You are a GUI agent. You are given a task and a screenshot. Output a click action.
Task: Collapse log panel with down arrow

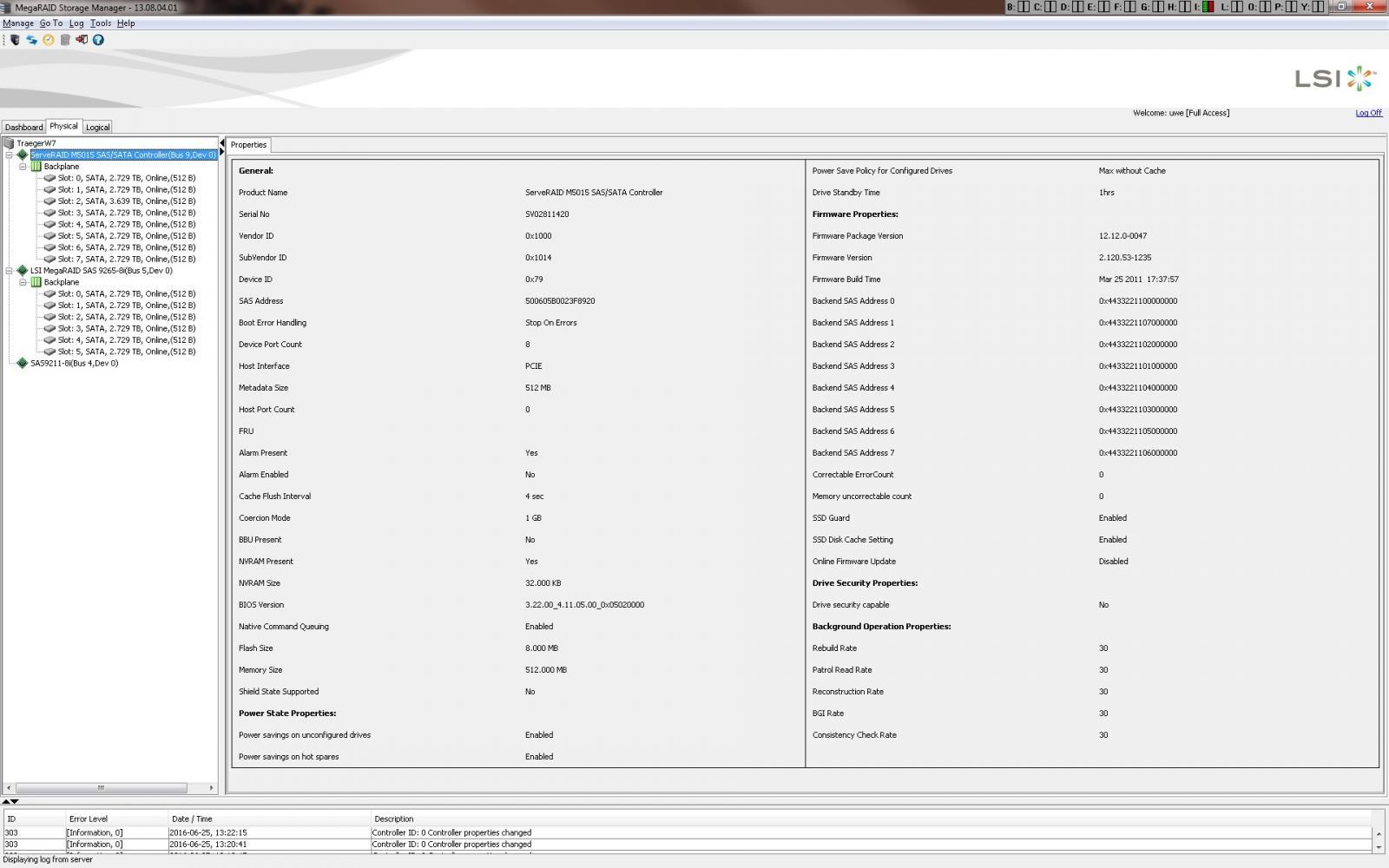pos(15,801)
